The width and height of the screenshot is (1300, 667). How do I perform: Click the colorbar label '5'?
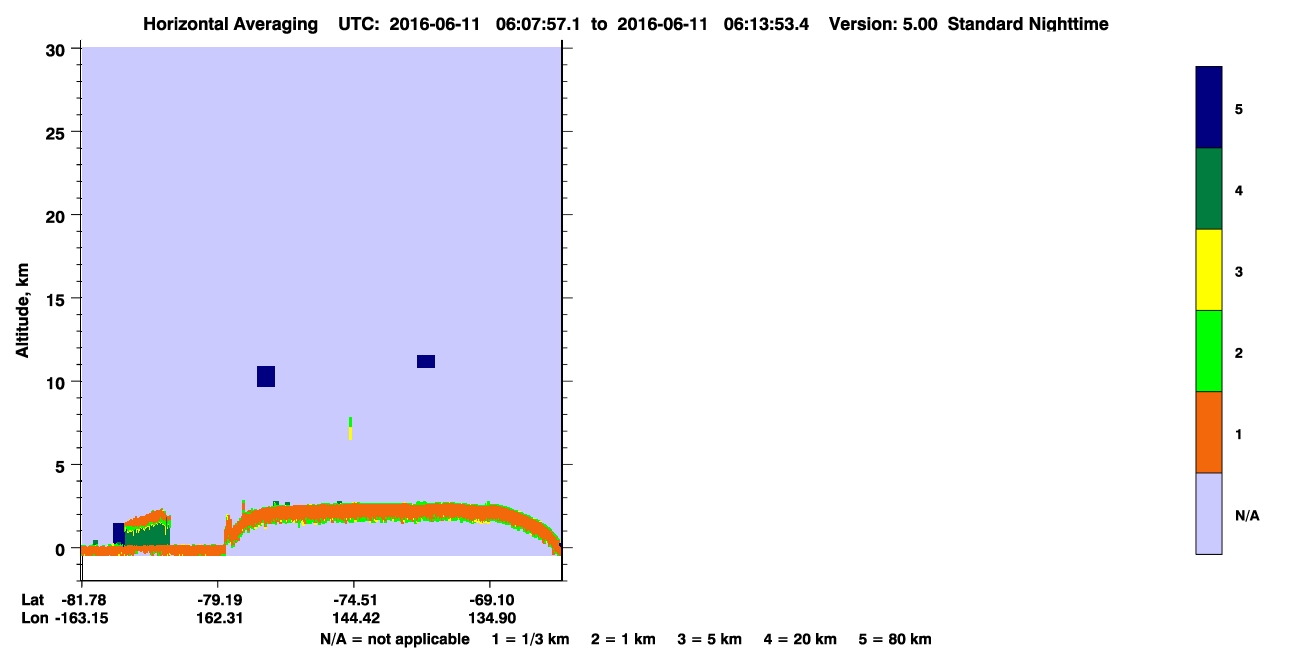(x=1239, y=109)
